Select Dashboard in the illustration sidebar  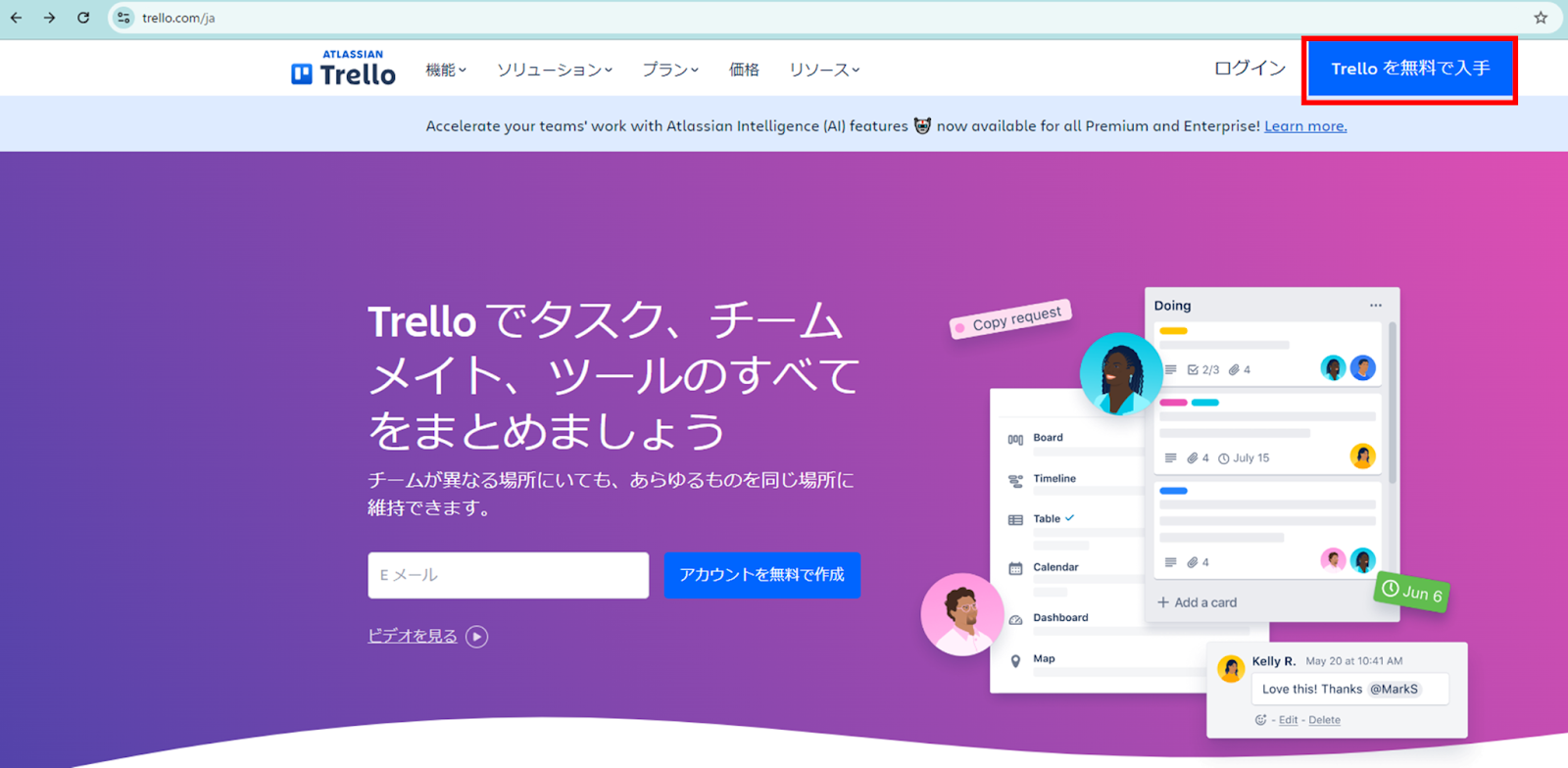[x=1060, y=618]
